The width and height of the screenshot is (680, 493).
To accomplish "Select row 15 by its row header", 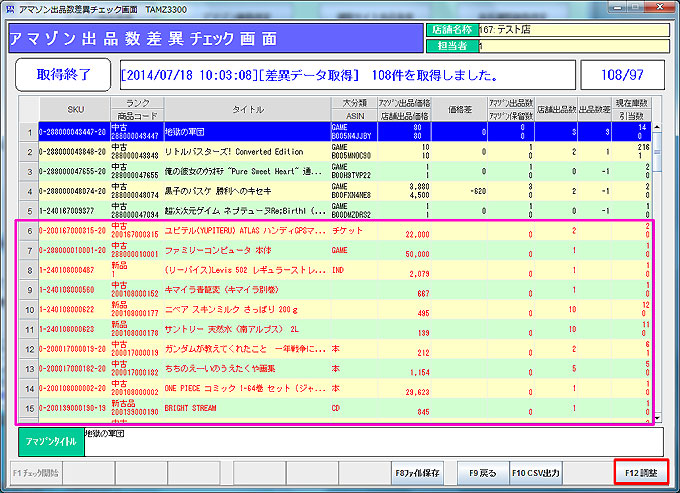I will [x=29, y=407].
